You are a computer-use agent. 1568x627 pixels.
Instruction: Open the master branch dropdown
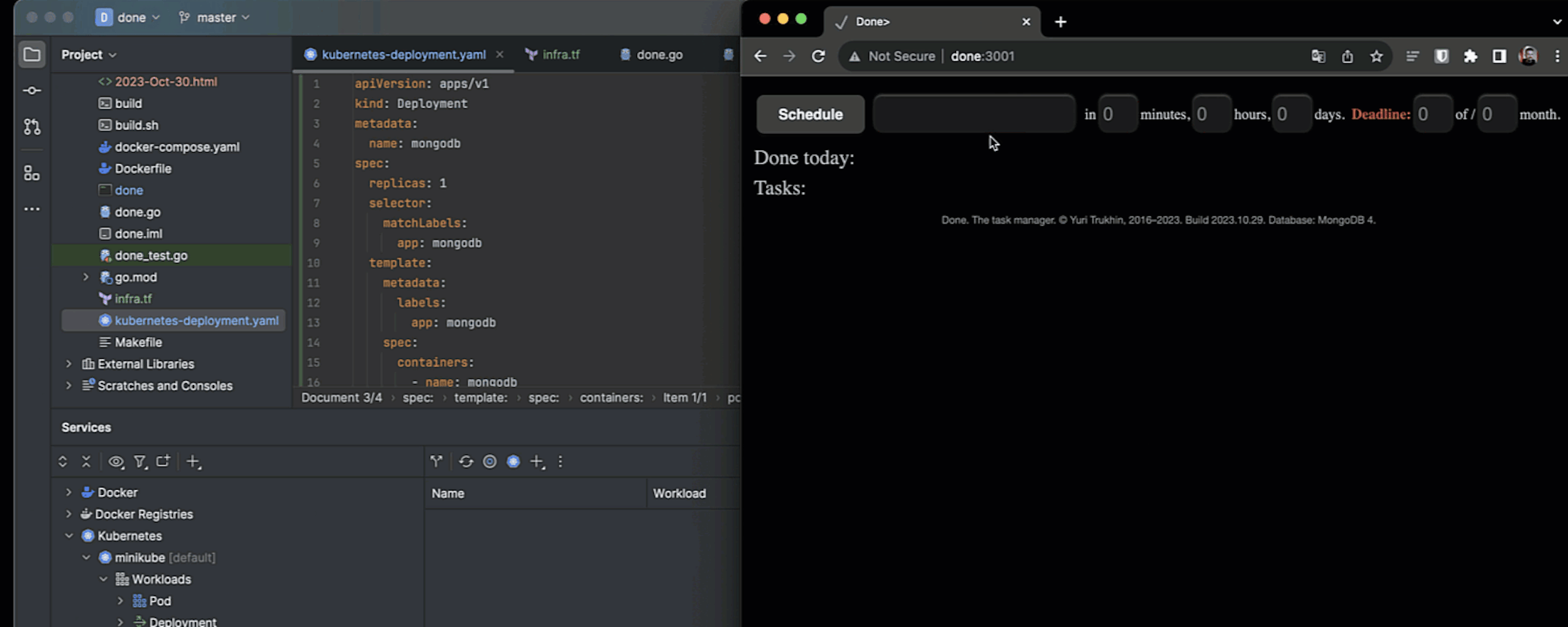215,17
